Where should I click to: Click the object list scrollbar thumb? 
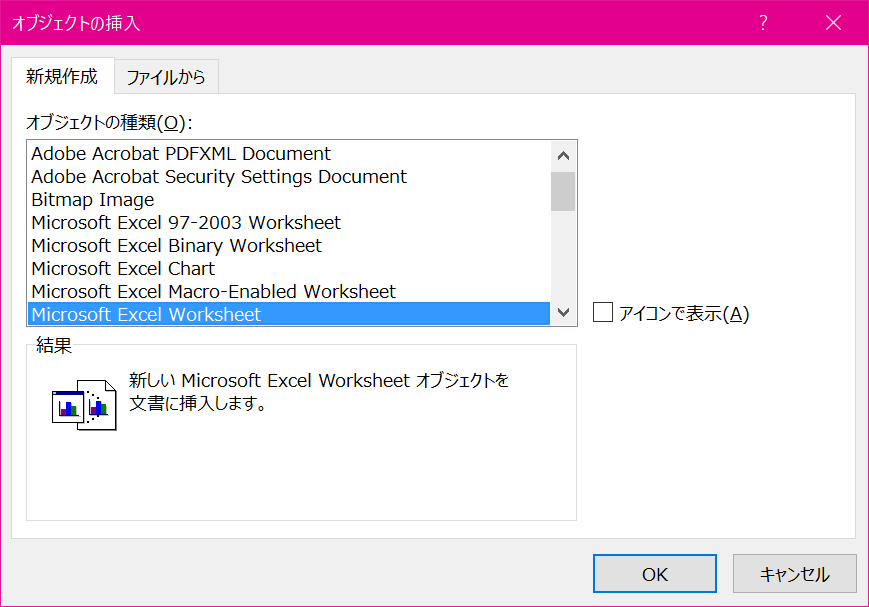(563, 191)
